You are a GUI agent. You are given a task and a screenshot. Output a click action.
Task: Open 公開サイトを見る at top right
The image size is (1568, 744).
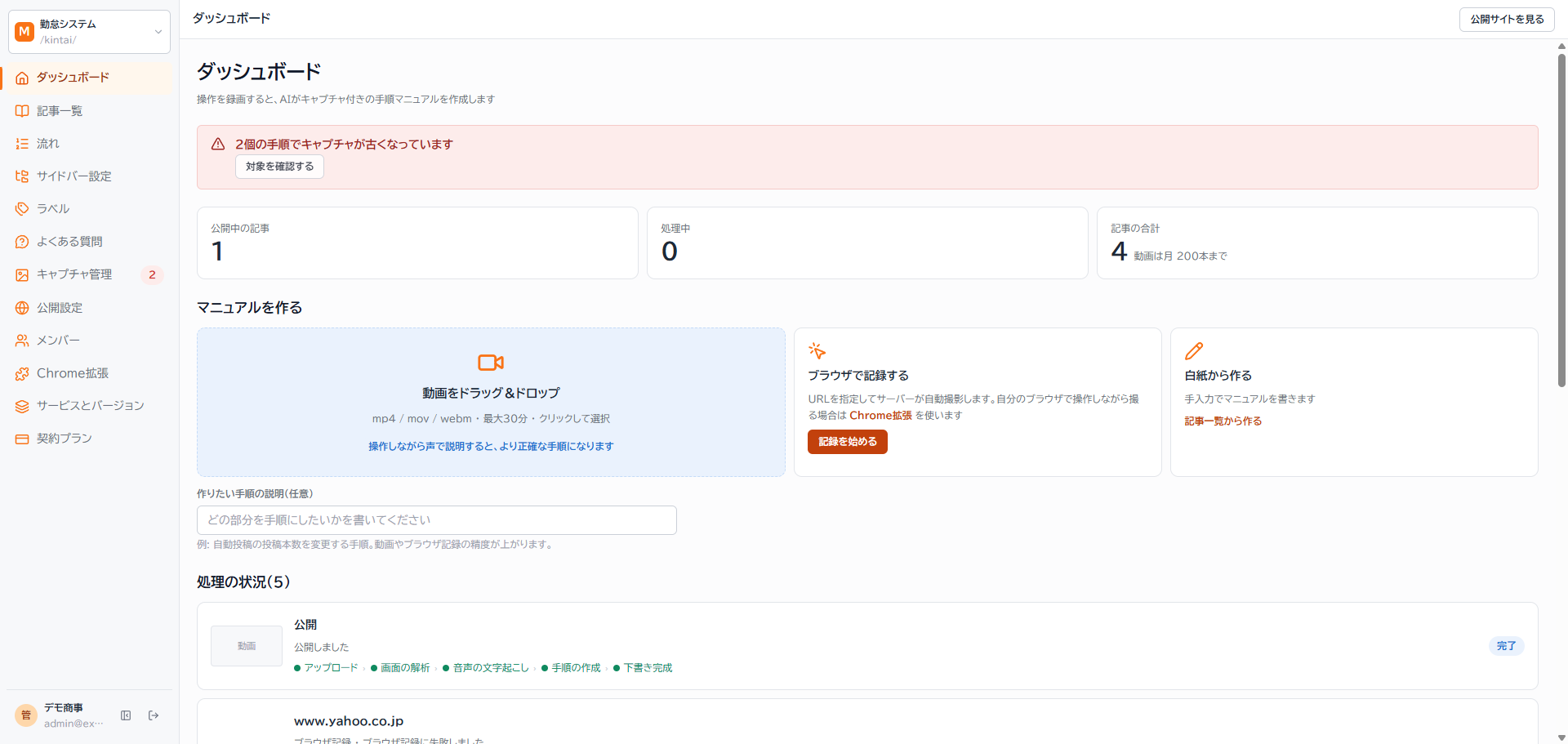pos(1507,20)
